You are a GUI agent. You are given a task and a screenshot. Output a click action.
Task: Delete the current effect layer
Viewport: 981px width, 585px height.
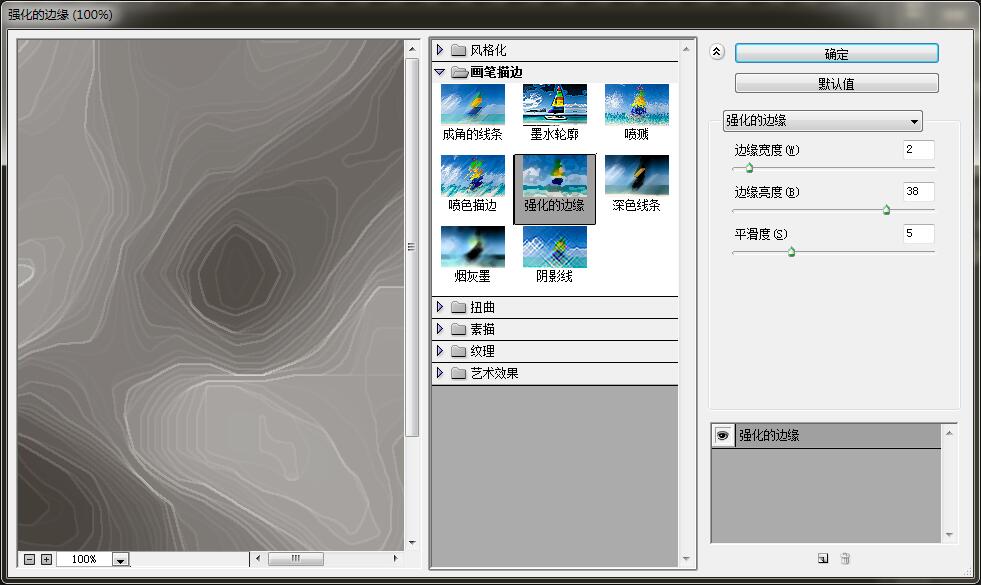(x=845, y=558)
